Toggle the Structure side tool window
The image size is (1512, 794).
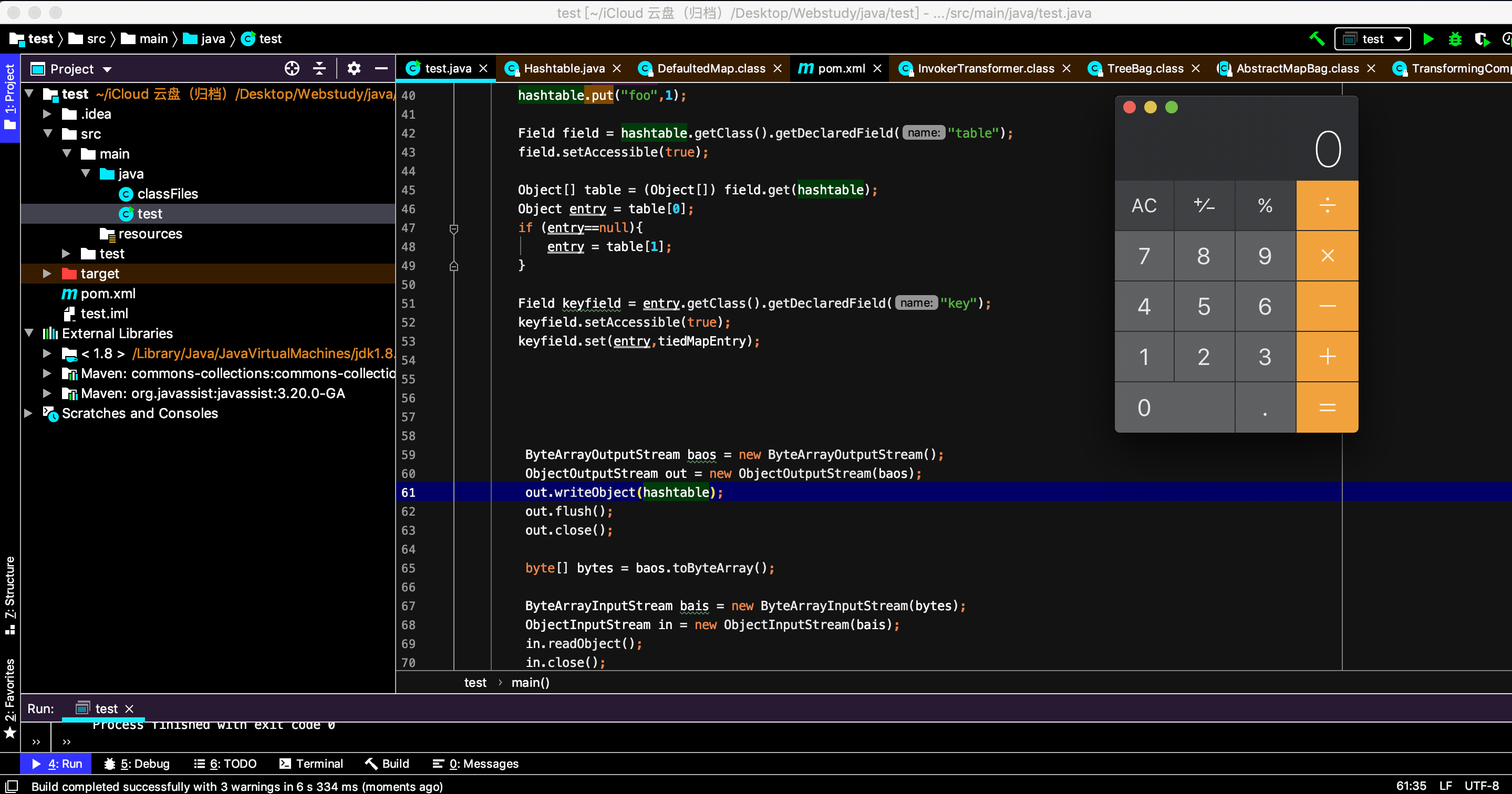click(x=9, y=594)
